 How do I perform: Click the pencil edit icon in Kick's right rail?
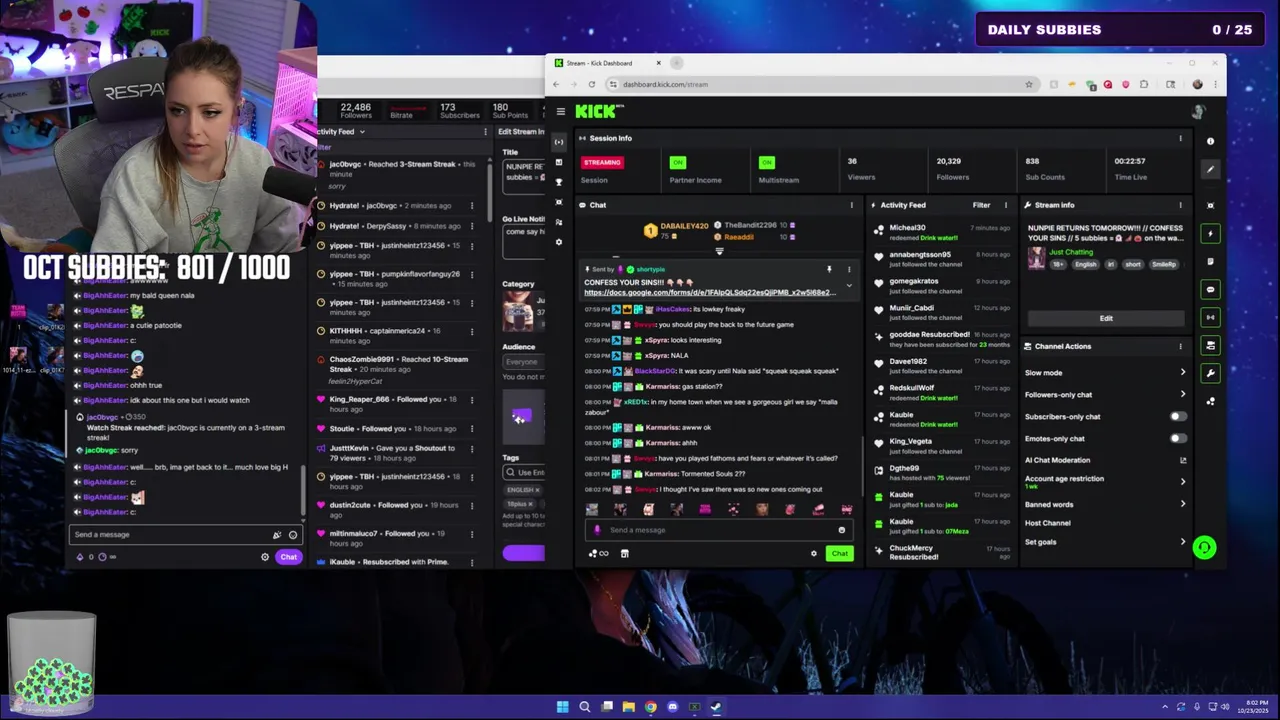(1210, 169)
